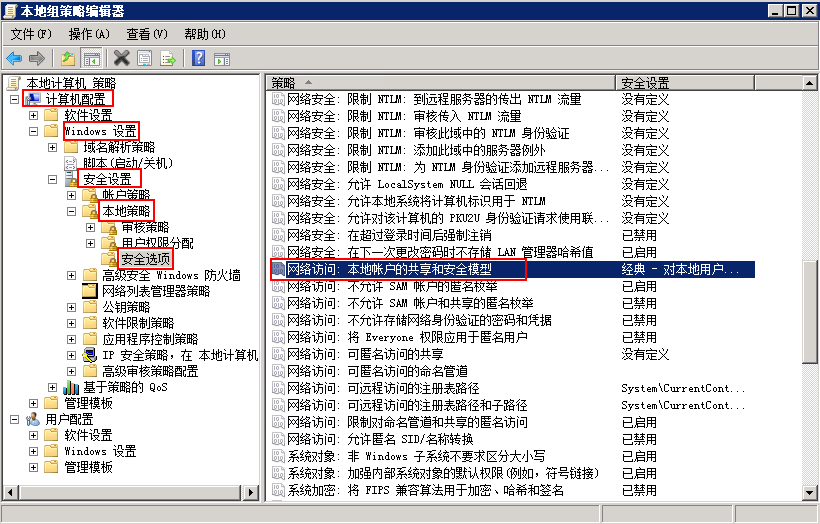Select 系统对象: 非 Windows 子系统不要求区分大小写
The image size is (820, 524).
click(512, 456)
